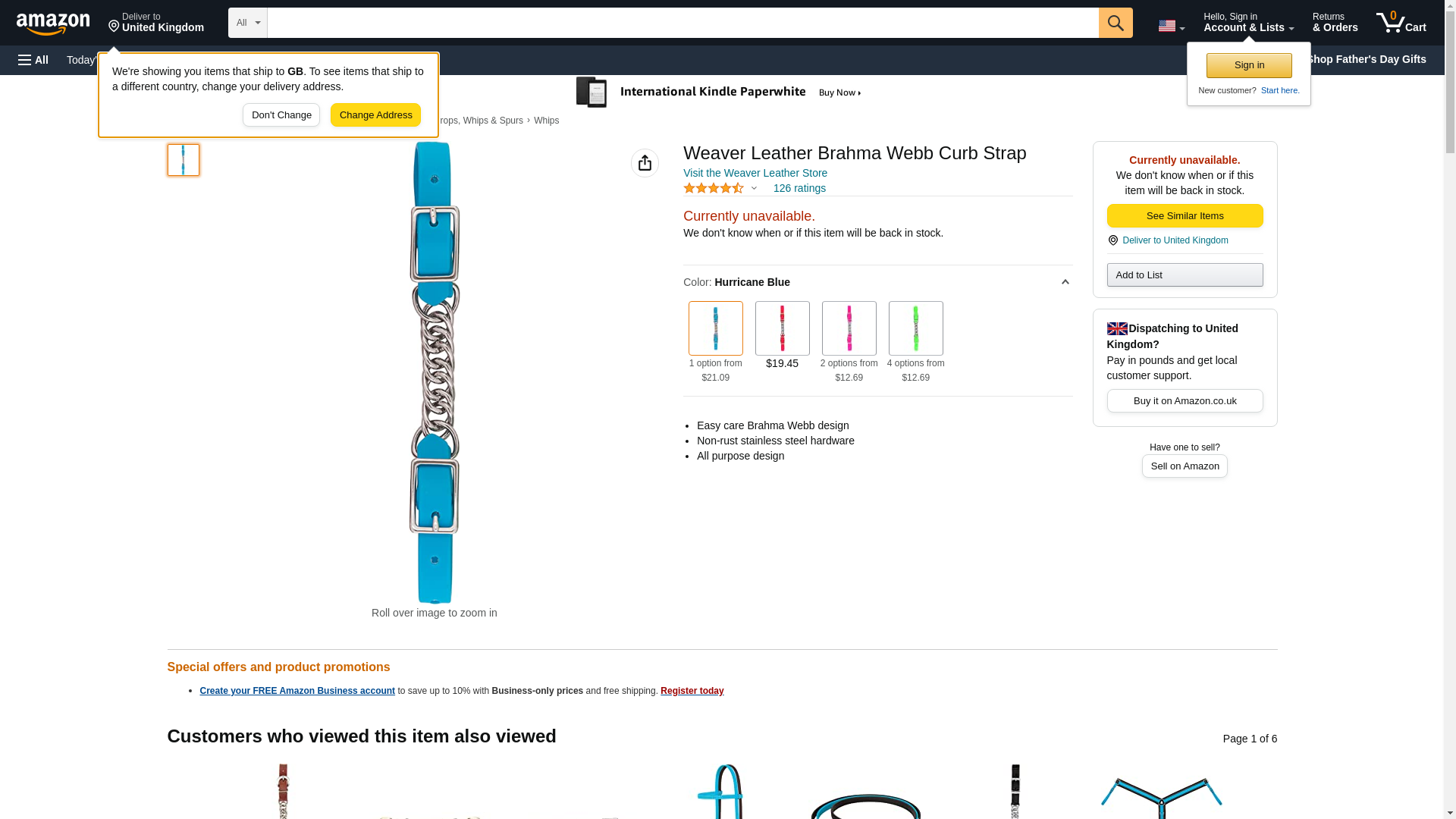Image resolution: width=1456 pixels, height=819 pixels.
Task: Click the US flag language selector
Action: click(x=1170, y=26)
